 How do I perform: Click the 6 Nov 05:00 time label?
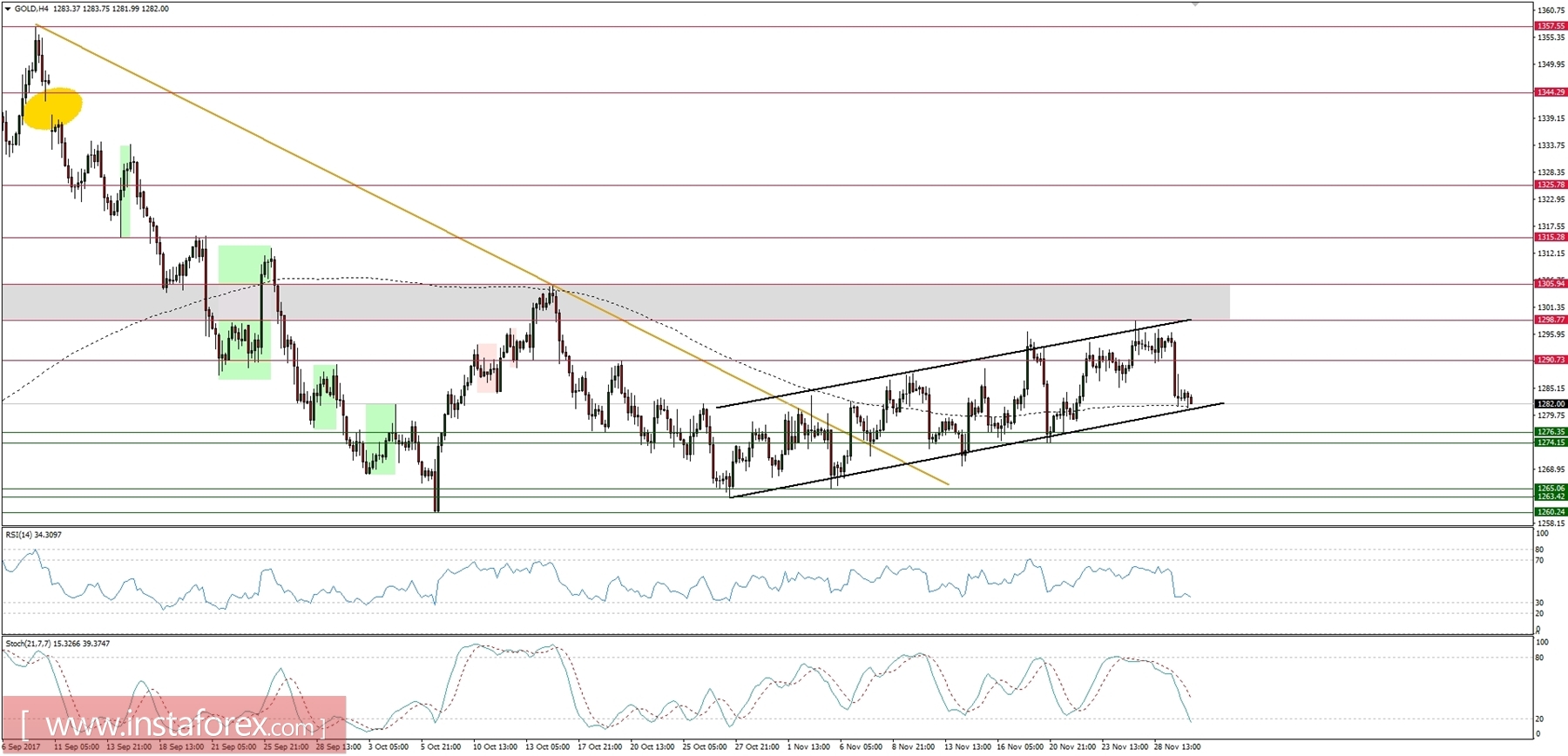coord(861,747)
